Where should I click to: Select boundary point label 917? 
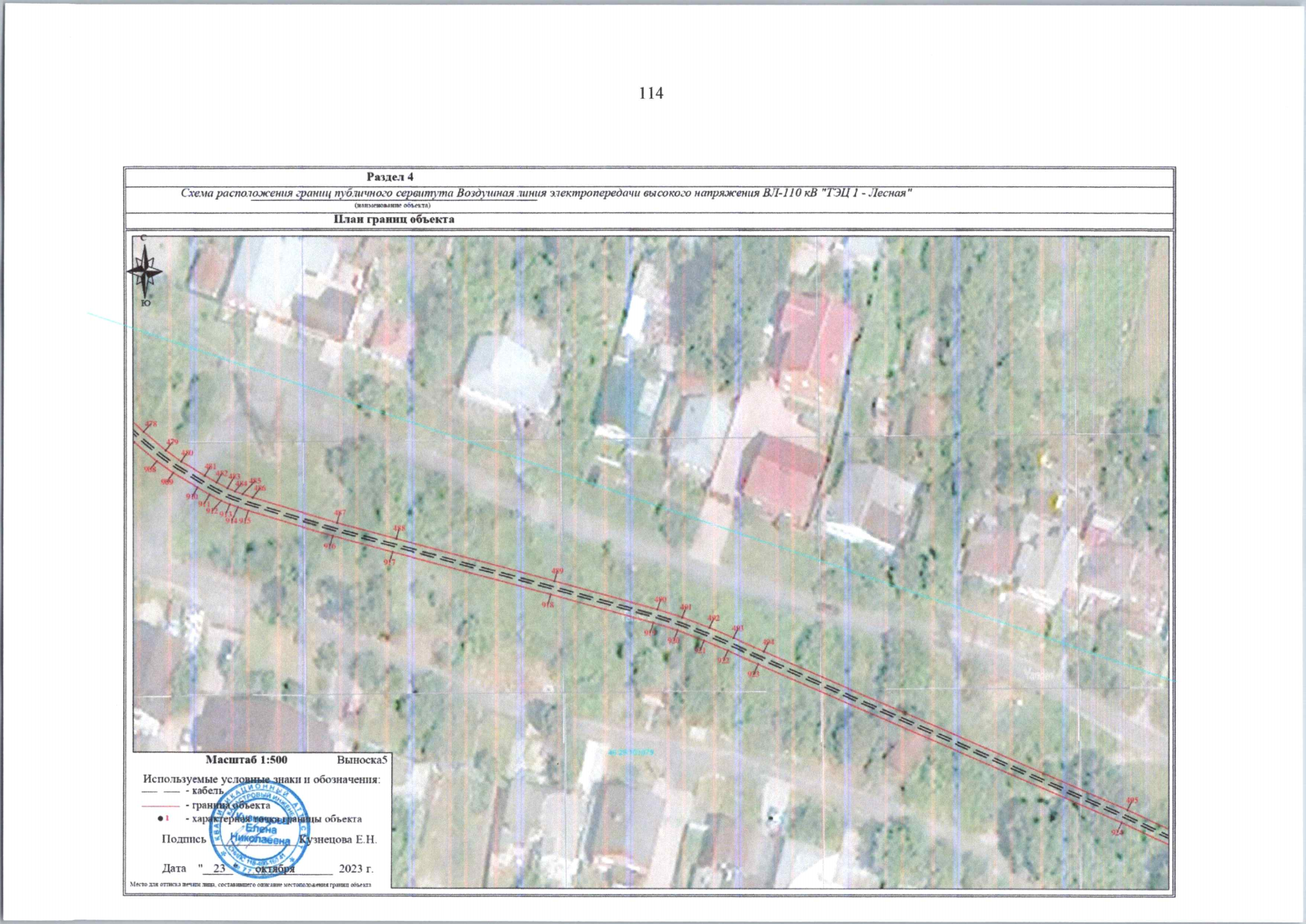tap(390, 563)
